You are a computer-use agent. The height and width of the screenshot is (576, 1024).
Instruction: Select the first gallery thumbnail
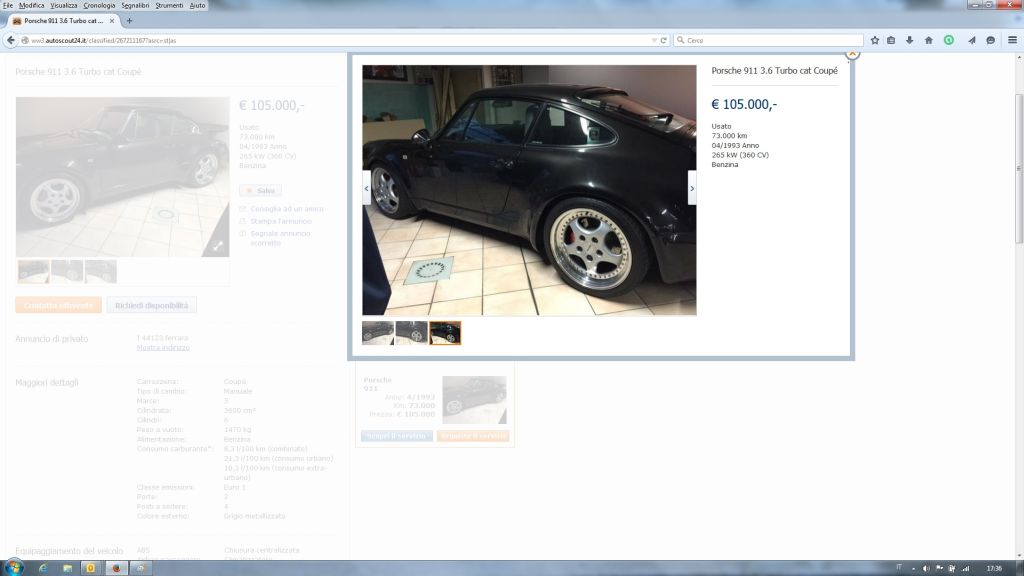click(378, 332)
